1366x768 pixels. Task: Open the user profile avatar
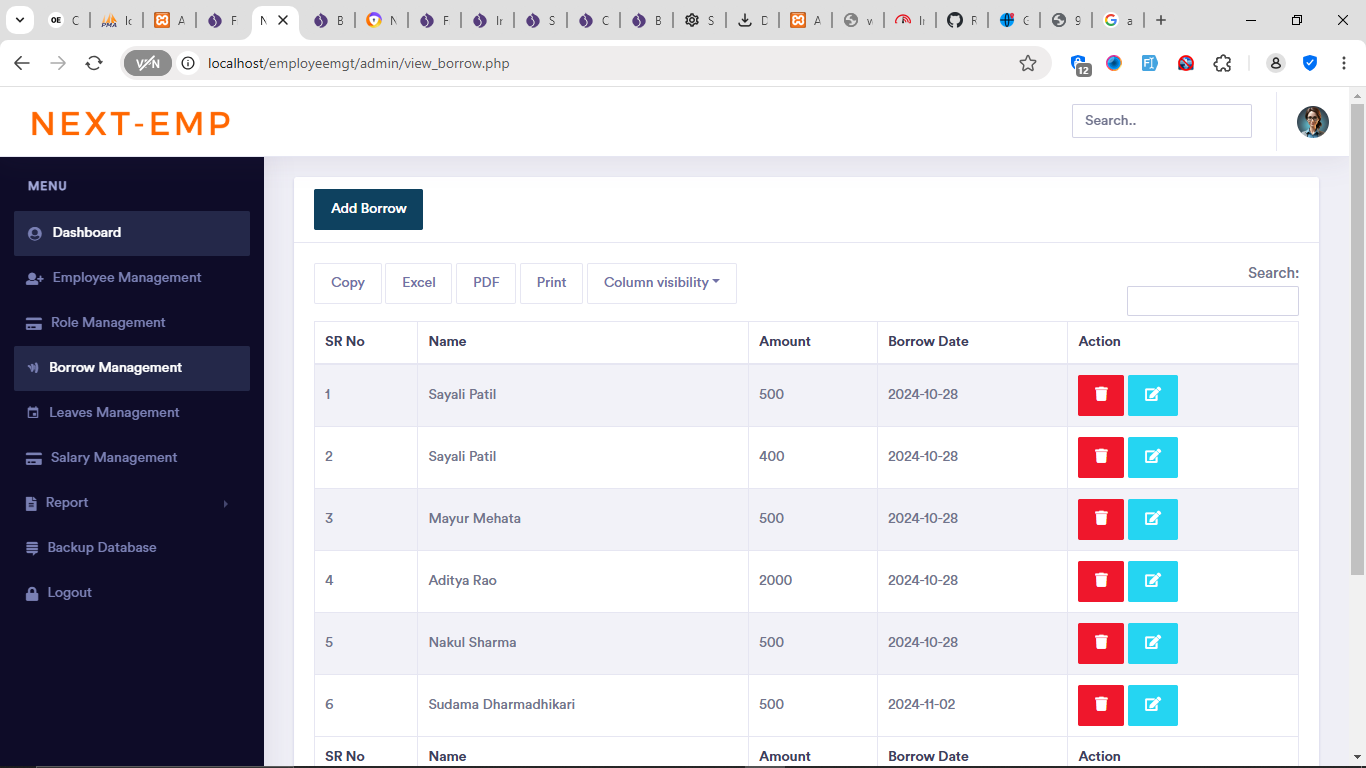[1312, 122]
